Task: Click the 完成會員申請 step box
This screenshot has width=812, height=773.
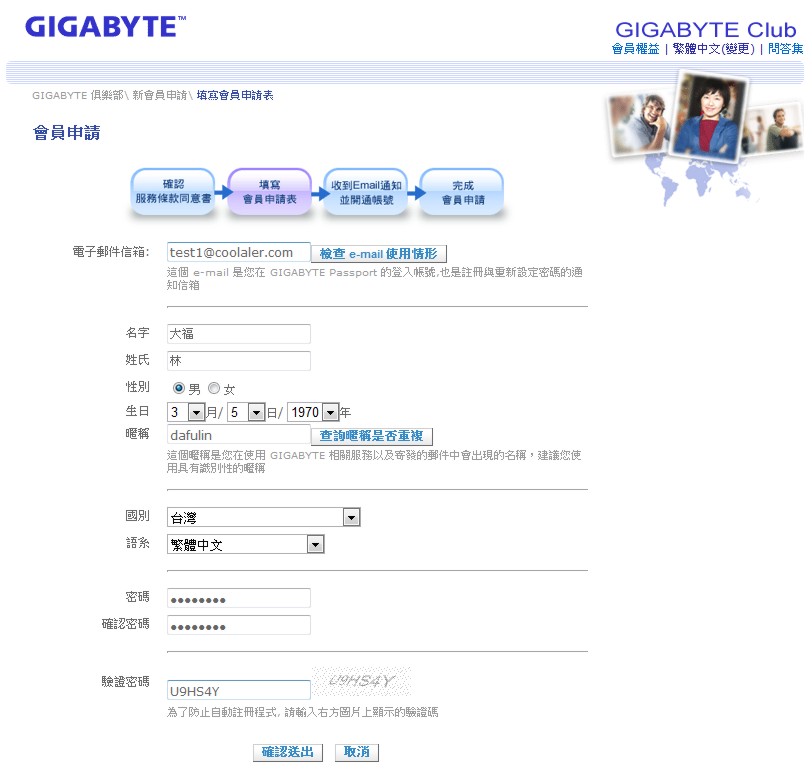Action: pos(462,192)
